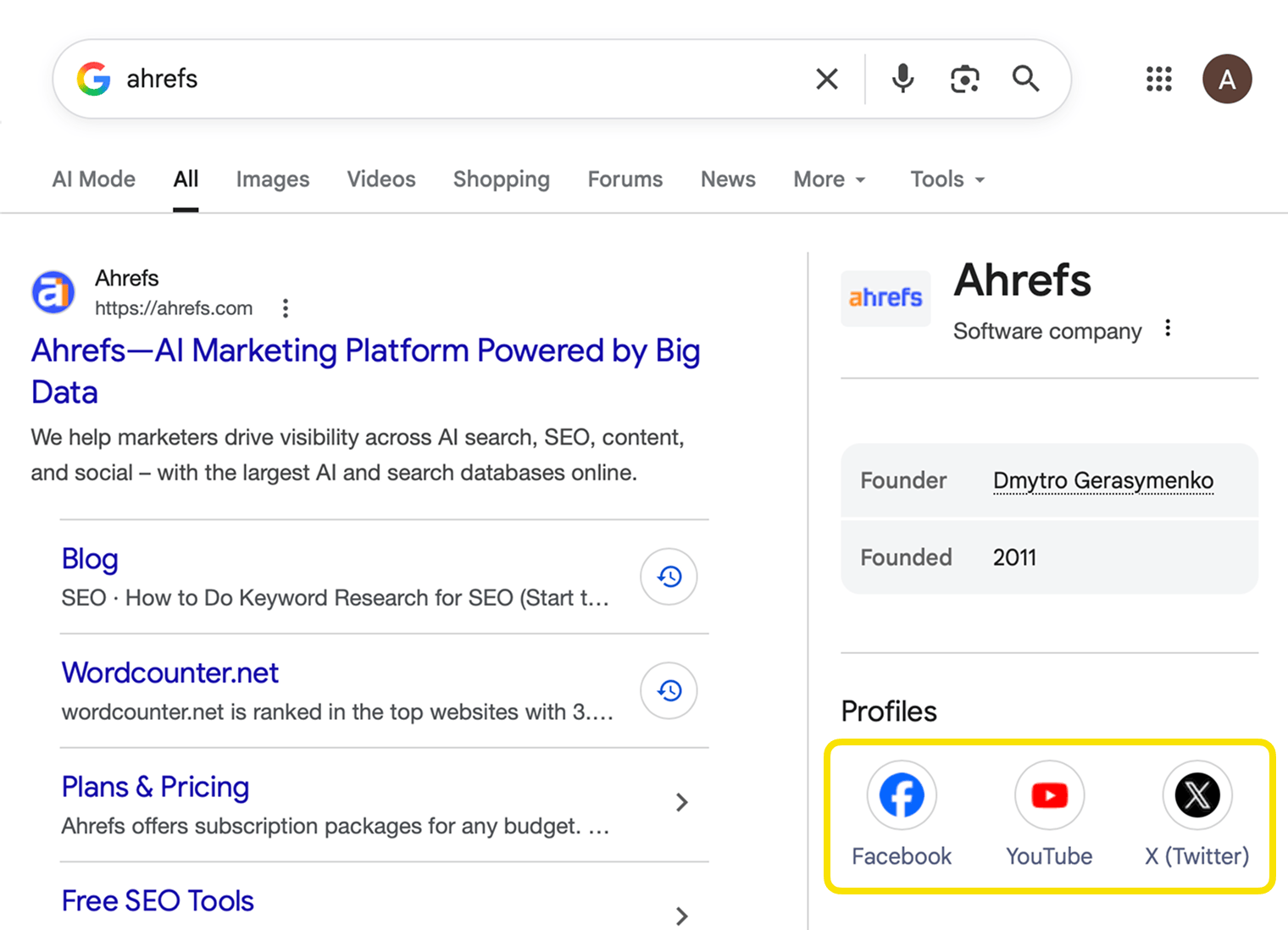Open options menu for the Ahrefs result
The height and width of the screenshot is (930, 1288).
click(286, 308)
